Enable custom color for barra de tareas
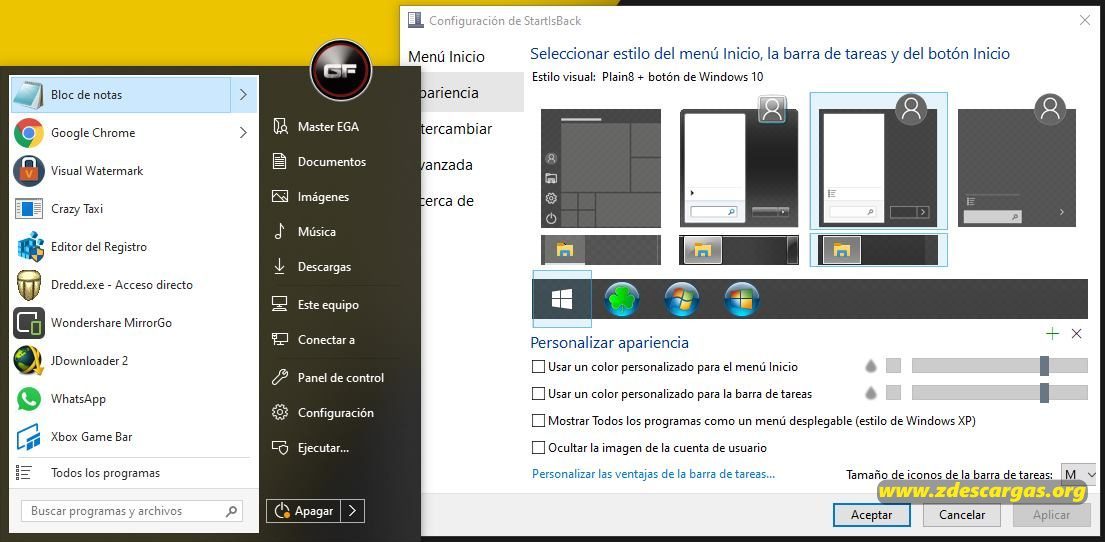Image resolution: width=1105 pixels, height=542 pixels. point(538,393)
